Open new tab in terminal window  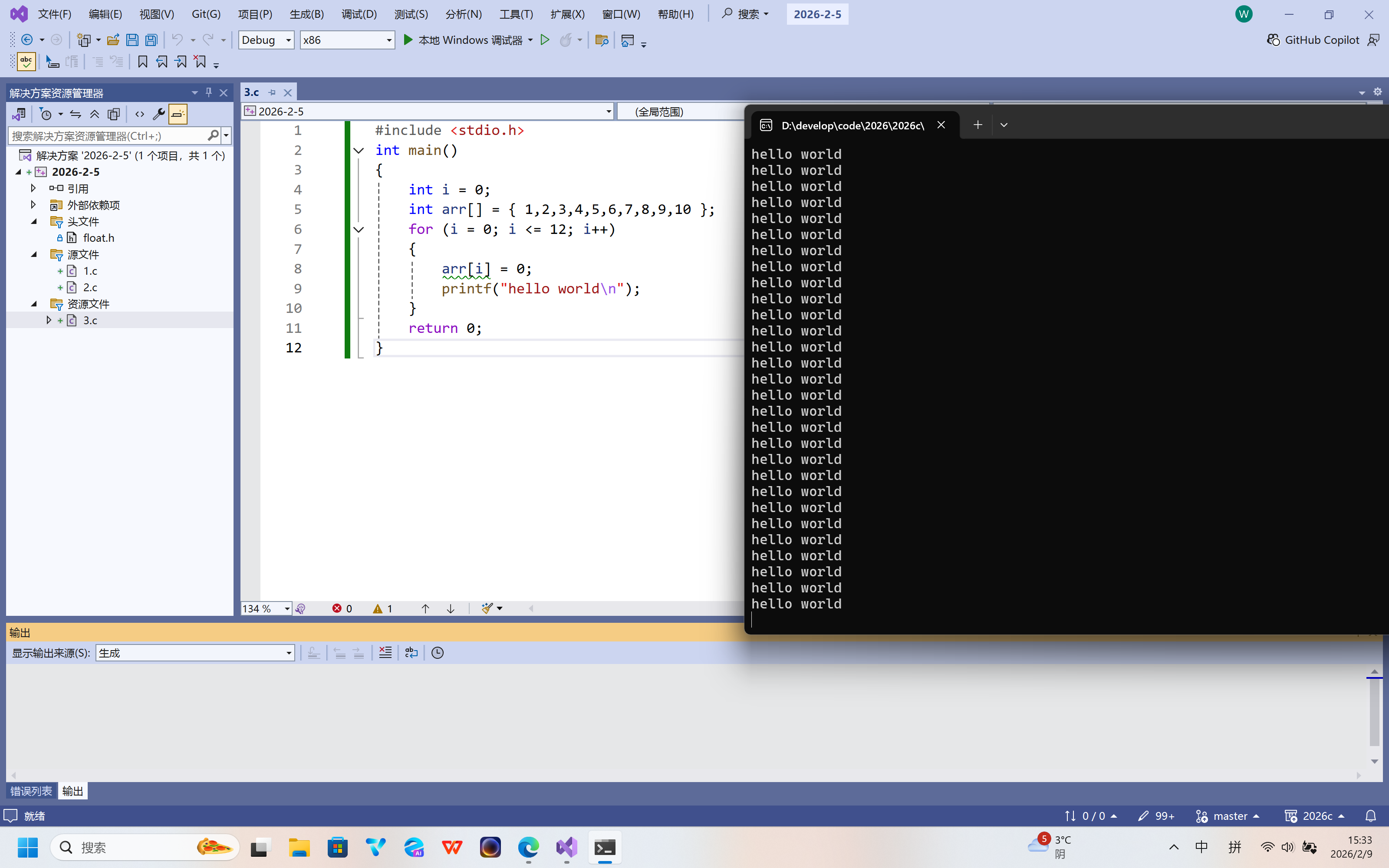click(978, 125)
